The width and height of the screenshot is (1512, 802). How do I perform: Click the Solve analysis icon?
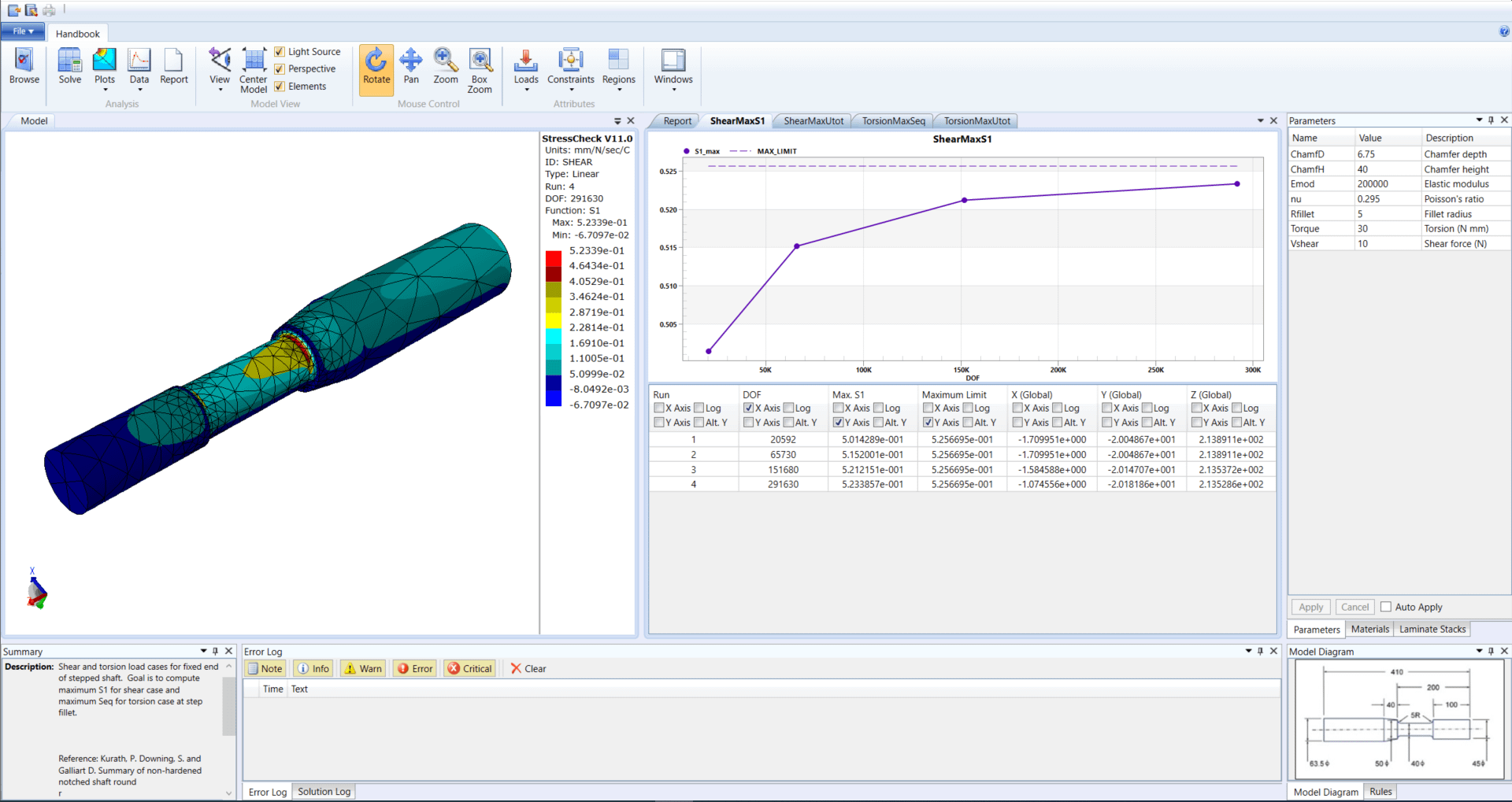[69, 66]
